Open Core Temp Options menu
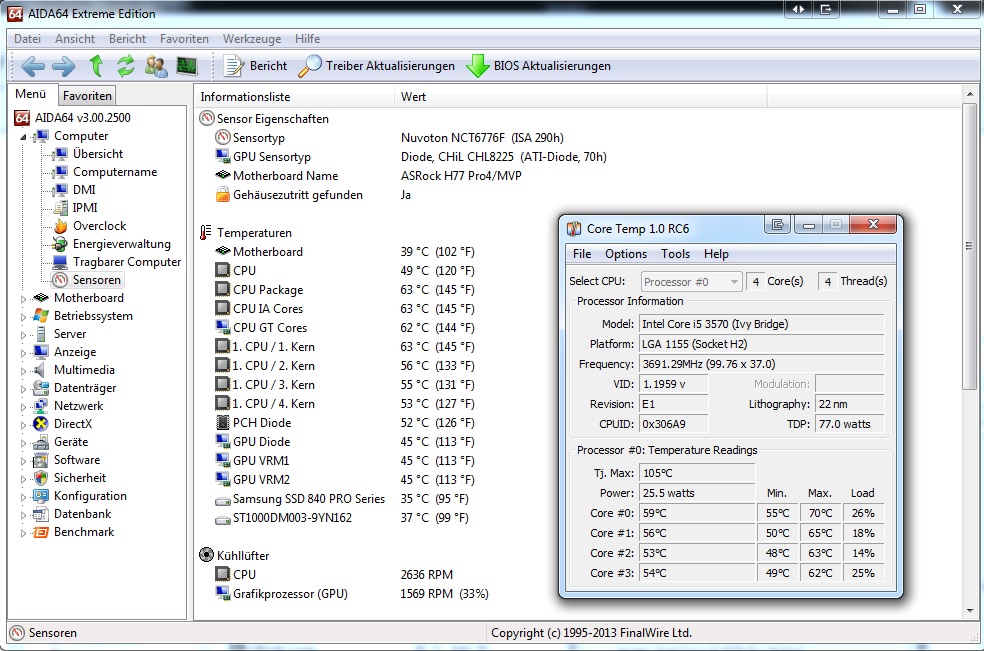The height and width of the screenshot is (651, 984). point(626,254)
